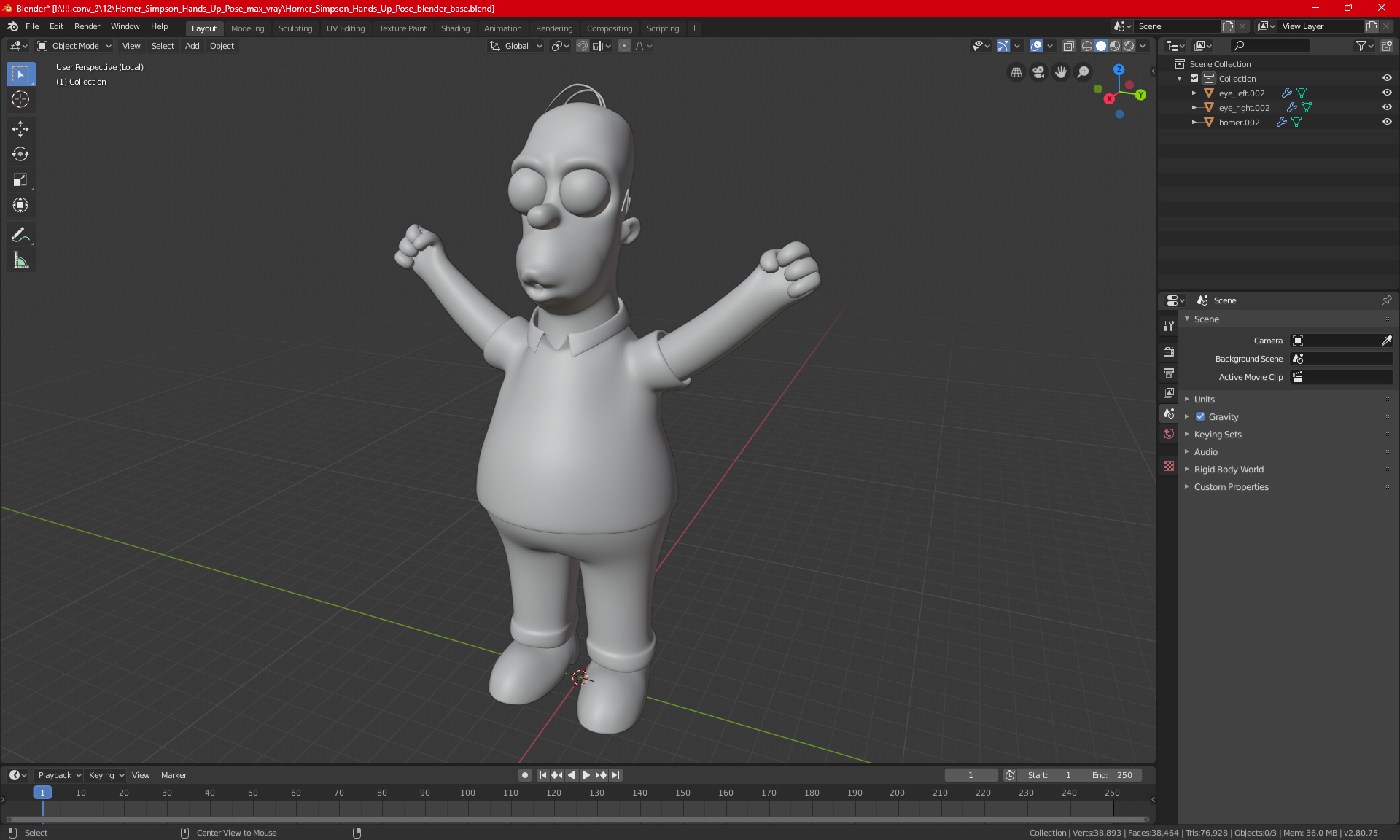This screenshot has height=840, width=1400.
Task: Toggle viewport gizmos display
Action: coord(1003,46)
